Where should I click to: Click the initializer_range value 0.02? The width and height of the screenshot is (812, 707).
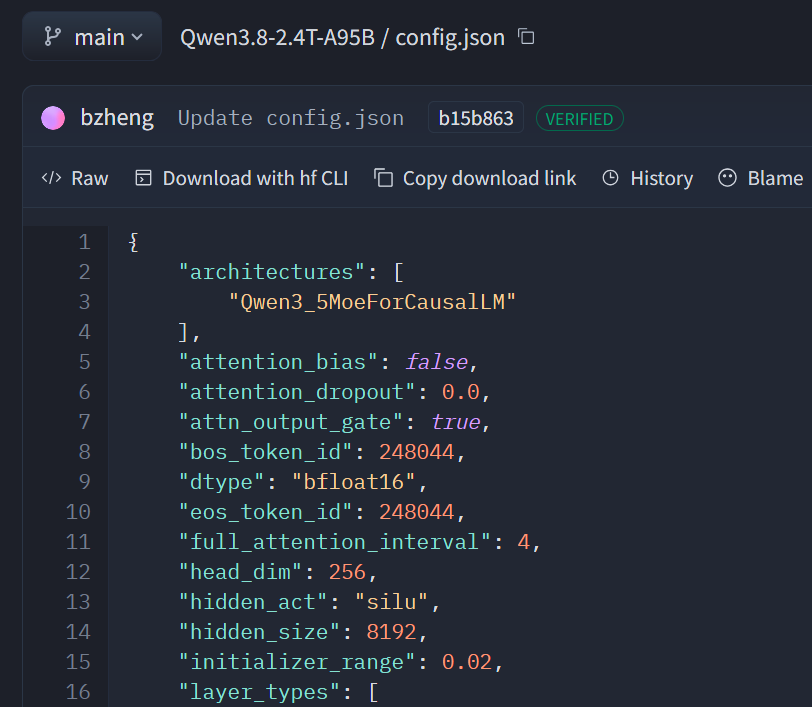pos(467,662)
